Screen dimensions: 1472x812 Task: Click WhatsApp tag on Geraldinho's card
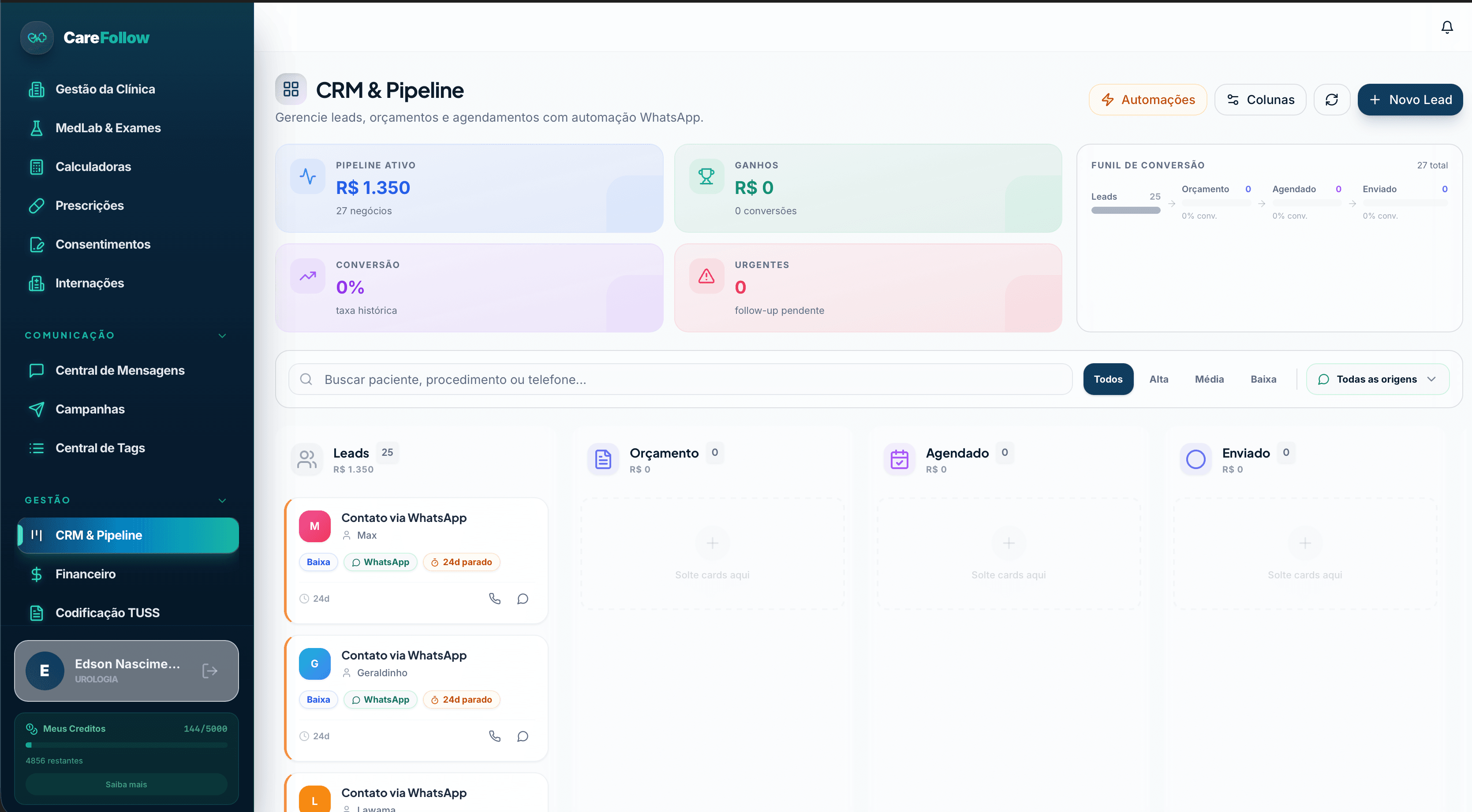[x=381, y=700]
